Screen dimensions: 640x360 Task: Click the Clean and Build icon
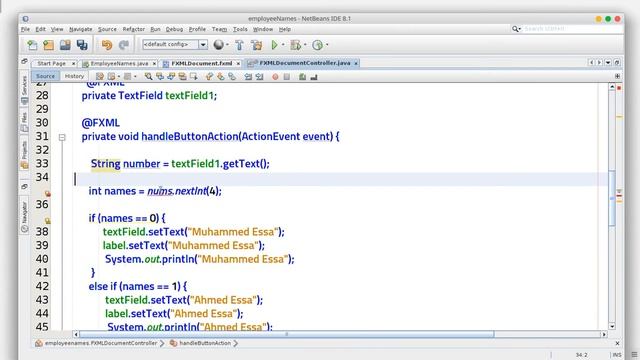257,45
